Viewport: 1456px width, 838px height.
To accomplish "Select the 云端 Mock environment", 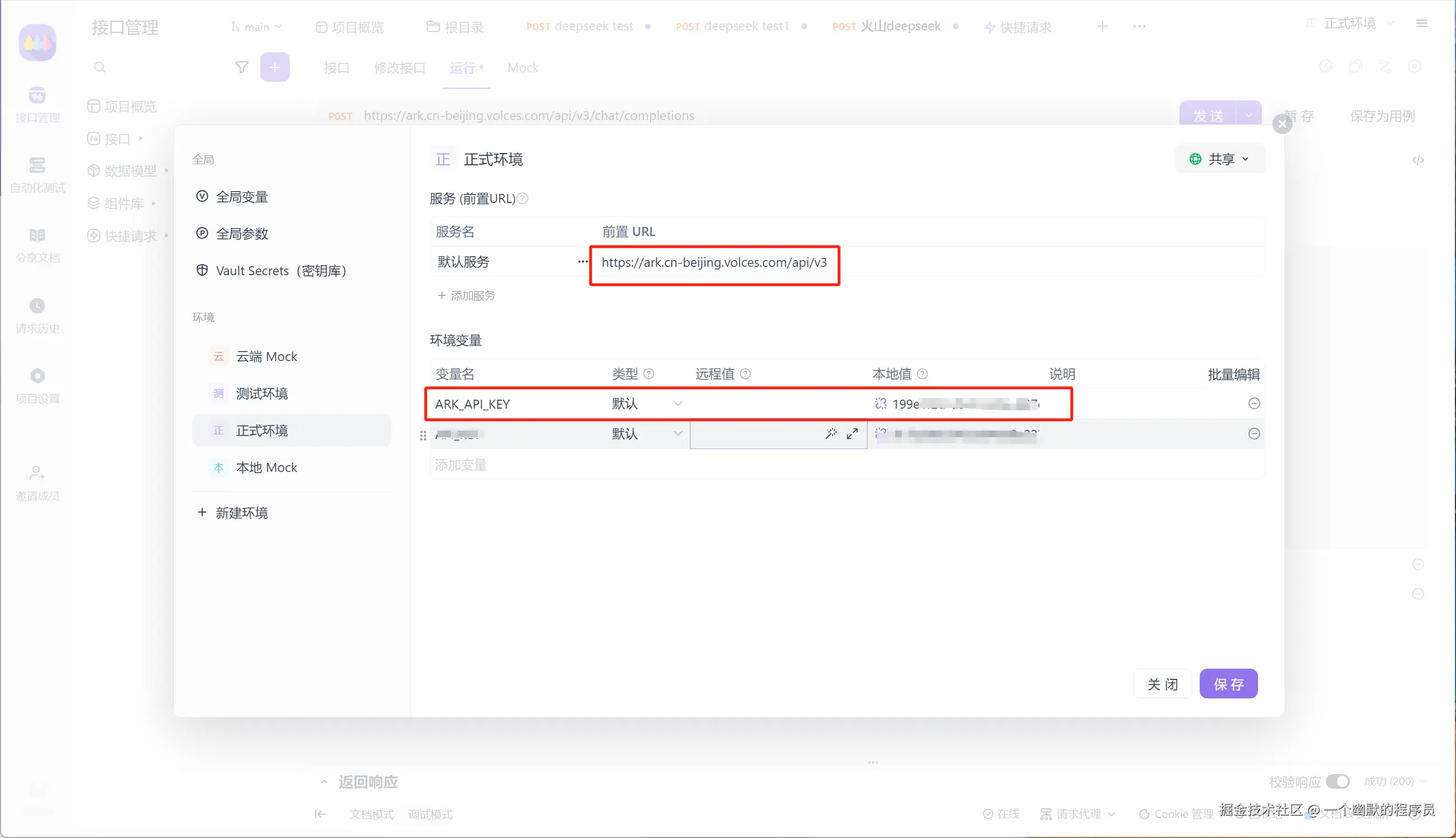I will [x=266, y=357].
